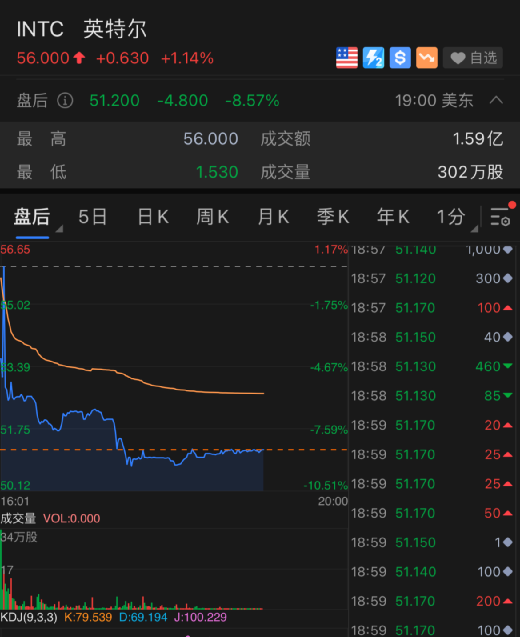
Task: Tap the blue lightning Level 2 icon
Action: pos(373,58)
